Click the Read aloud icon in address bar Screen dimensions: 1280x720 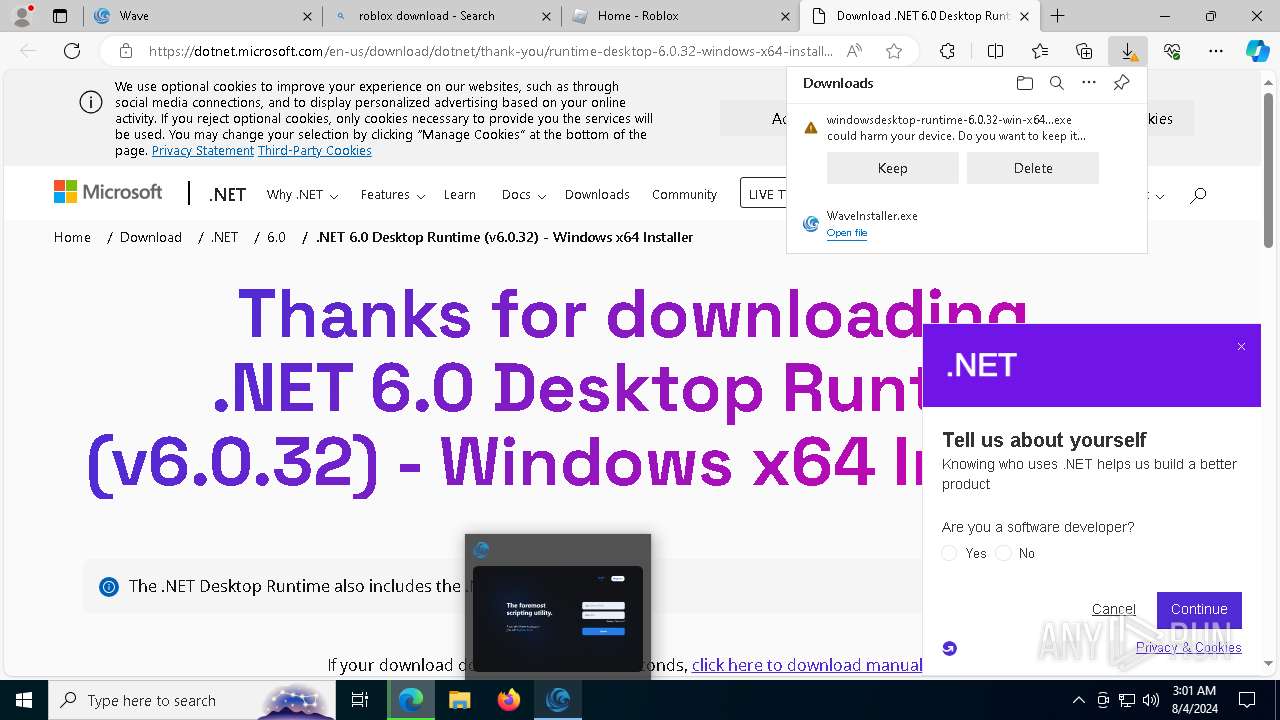tap(854, 51)
